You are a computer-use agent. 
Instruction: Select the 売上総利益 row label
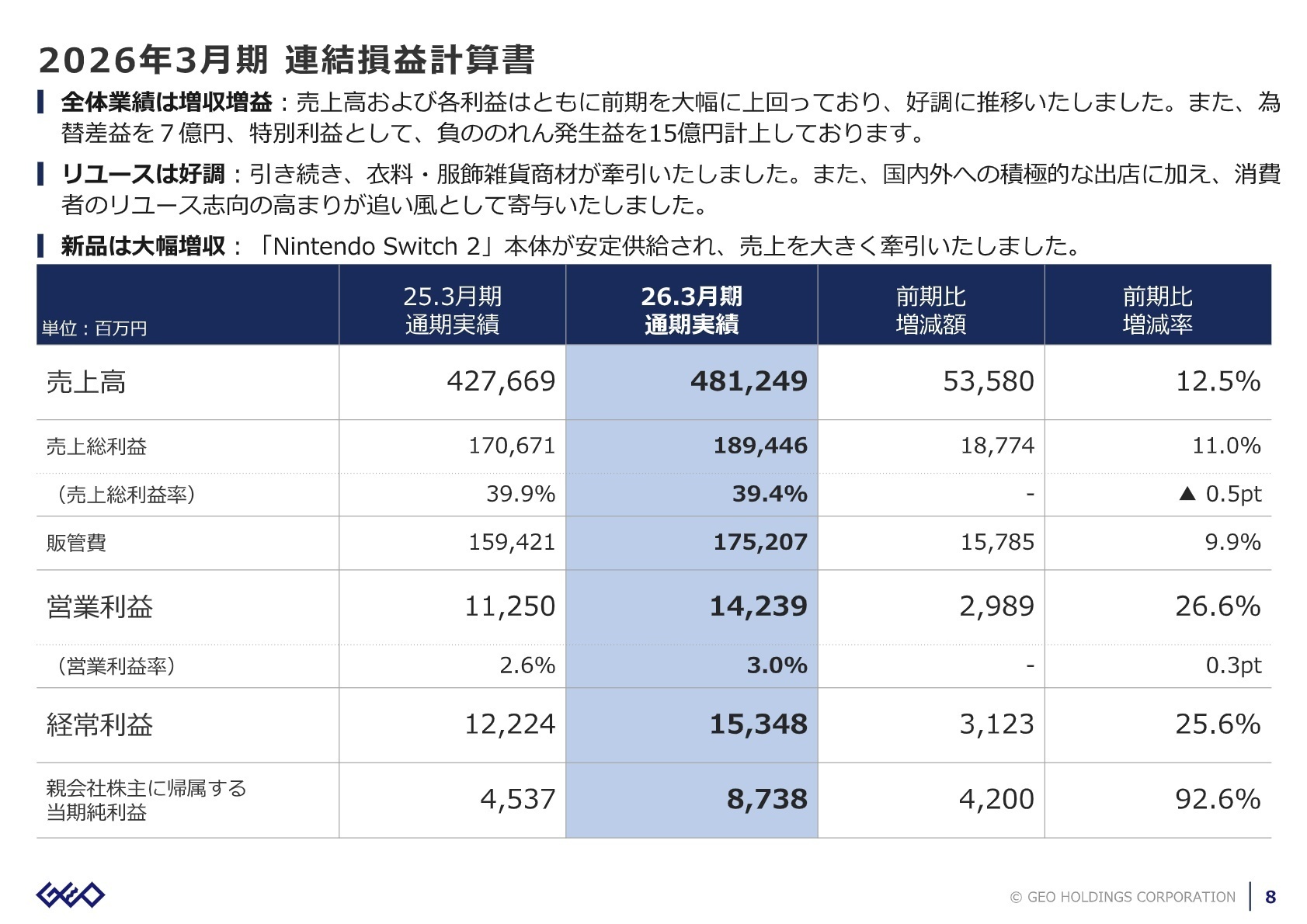coord(96,446)
